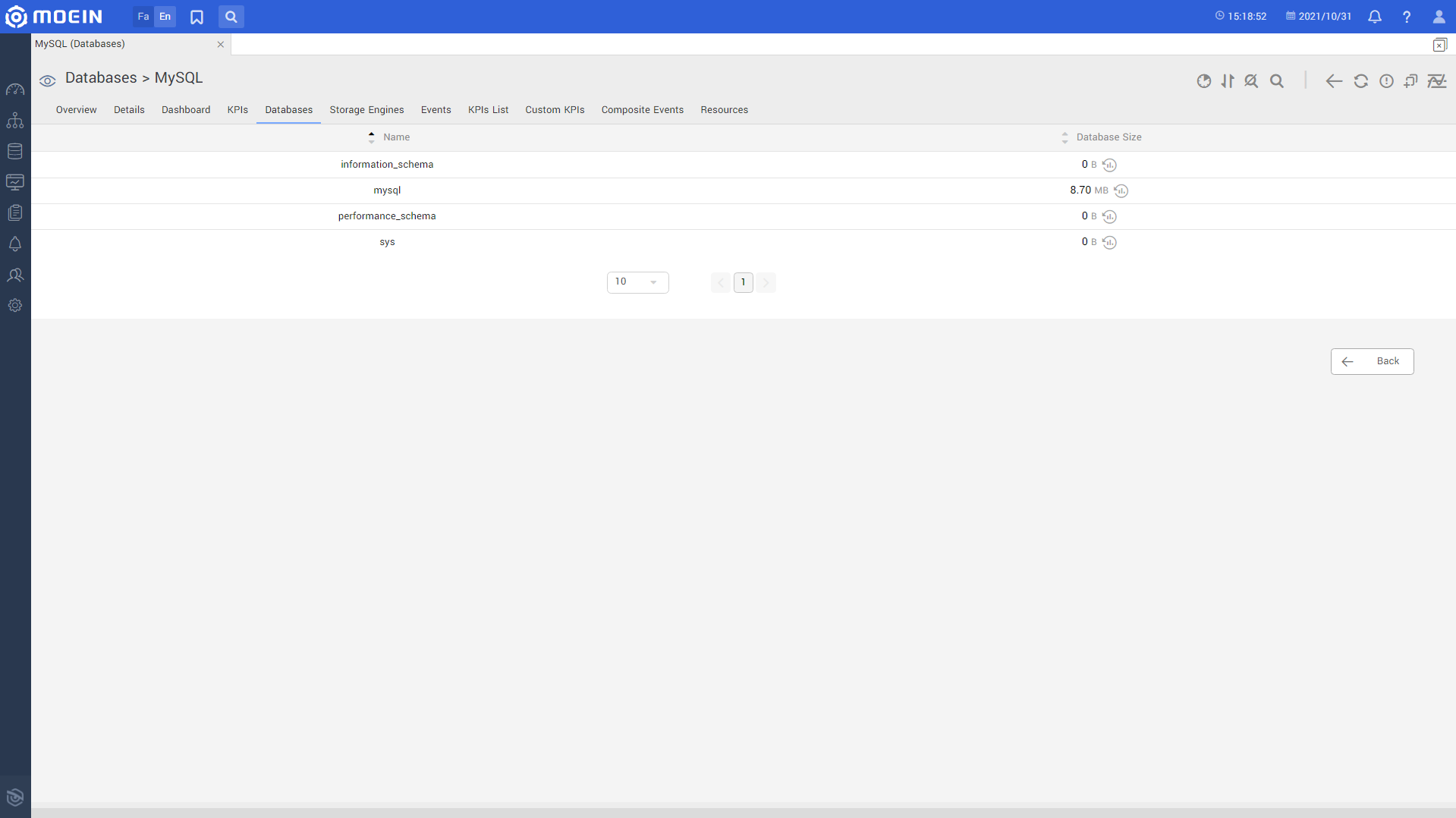Click the previous page arrow
The image size is (1456, 818).
tap(721, 282)
